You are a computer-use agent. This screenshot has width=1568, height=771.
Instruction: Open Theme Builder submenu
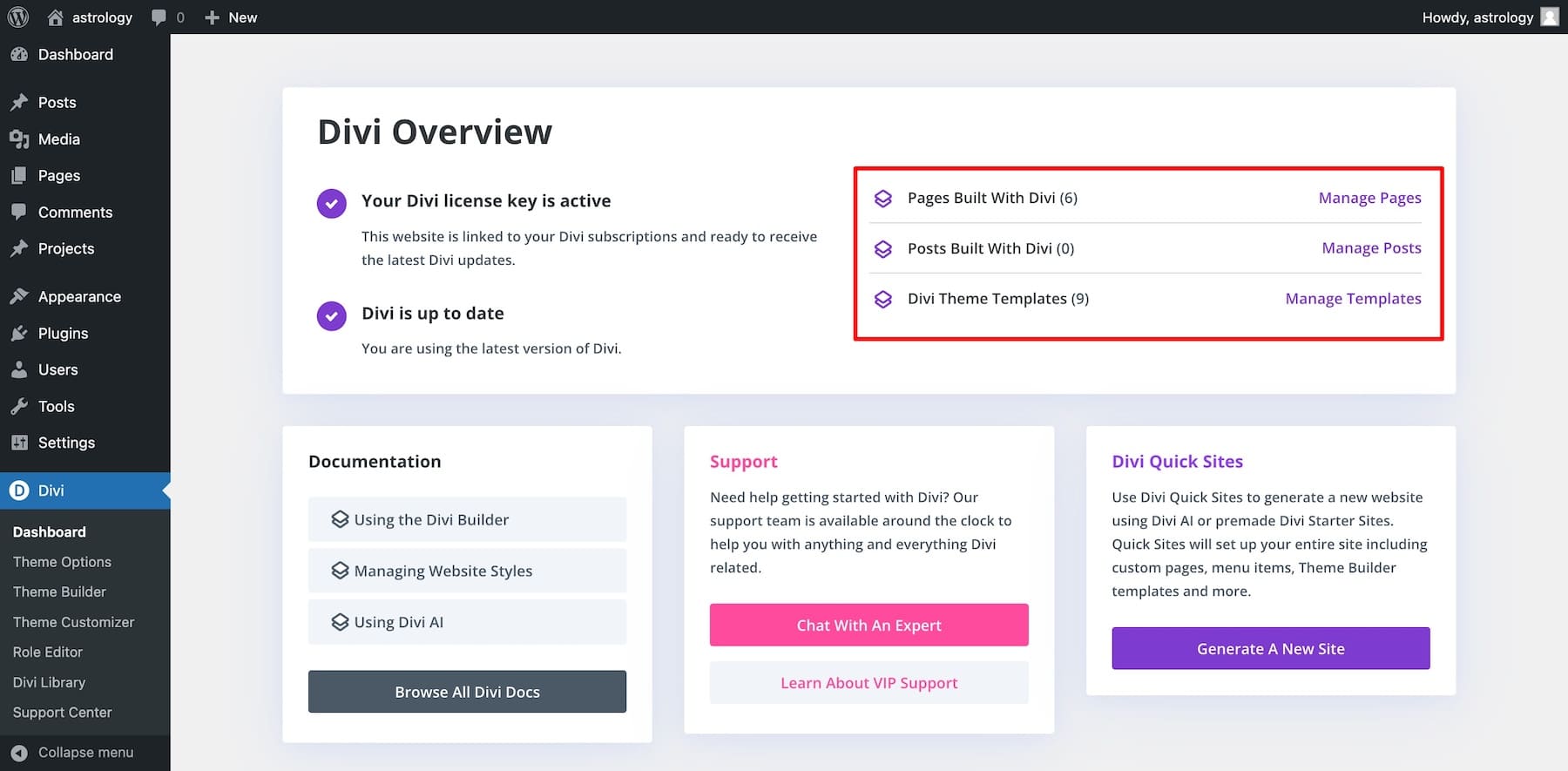pos(59,592)
